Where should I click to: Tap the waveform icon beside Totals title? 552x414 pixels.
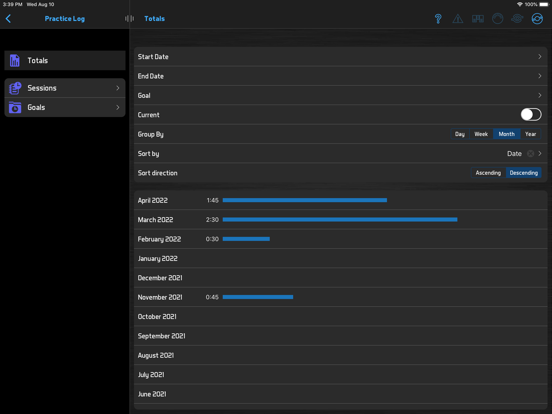pos(129,19)
